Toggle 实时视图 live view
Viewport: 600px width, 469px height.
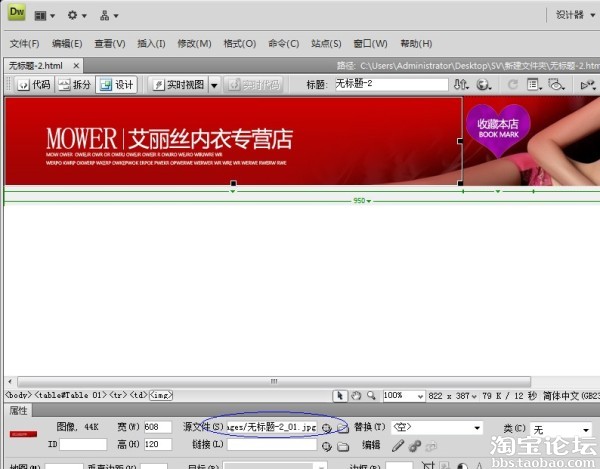coord(178,85)
